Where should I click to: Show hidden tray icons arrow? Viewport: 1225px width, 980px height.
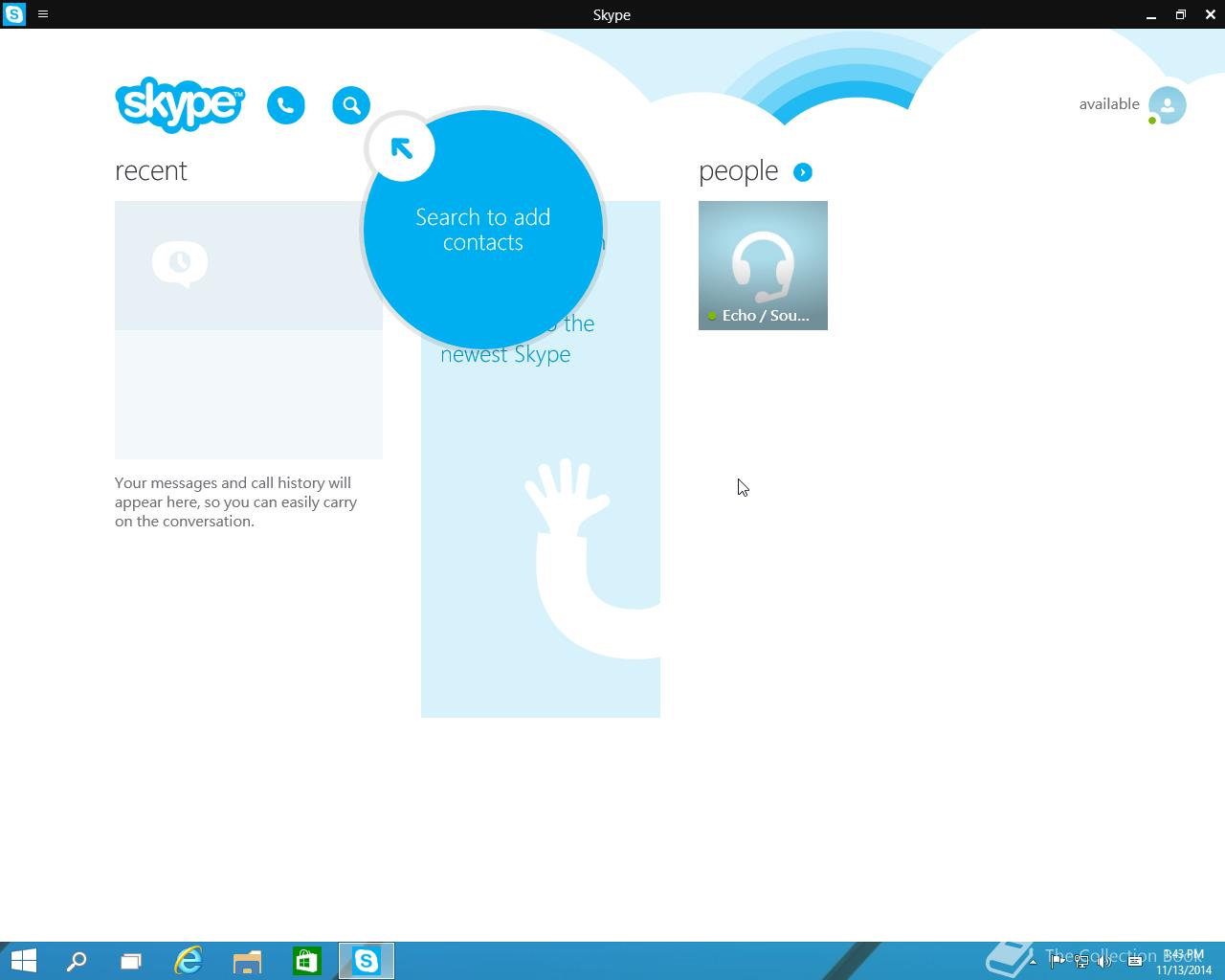click(x=1033, y=961)
